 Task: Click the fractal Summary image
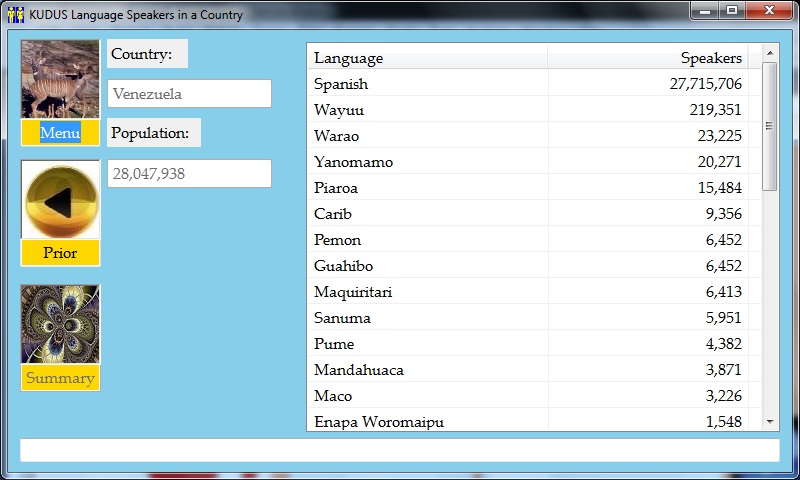tap(60, 325)
